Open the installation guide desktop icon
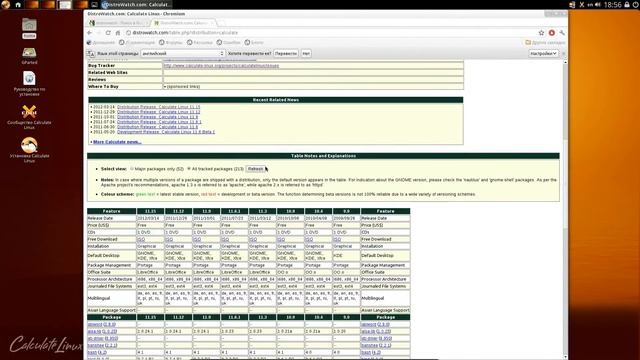The height and width of the screenshot is (360, 640). click(x=29, y=83)
